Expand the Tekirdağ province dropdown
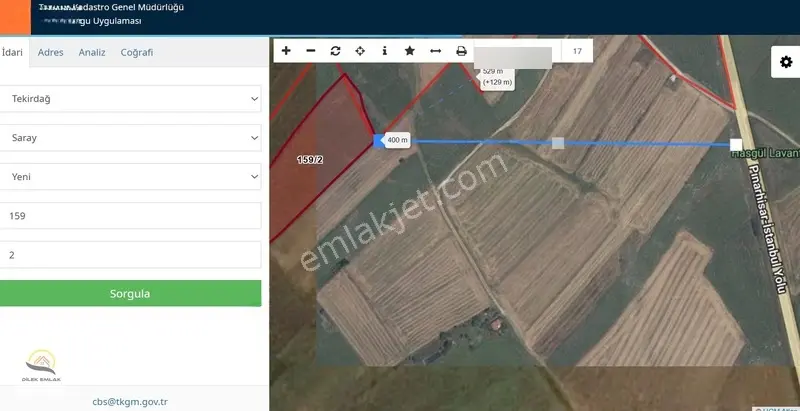This screenshot has width=800, height=411. (x=130, y=99)
